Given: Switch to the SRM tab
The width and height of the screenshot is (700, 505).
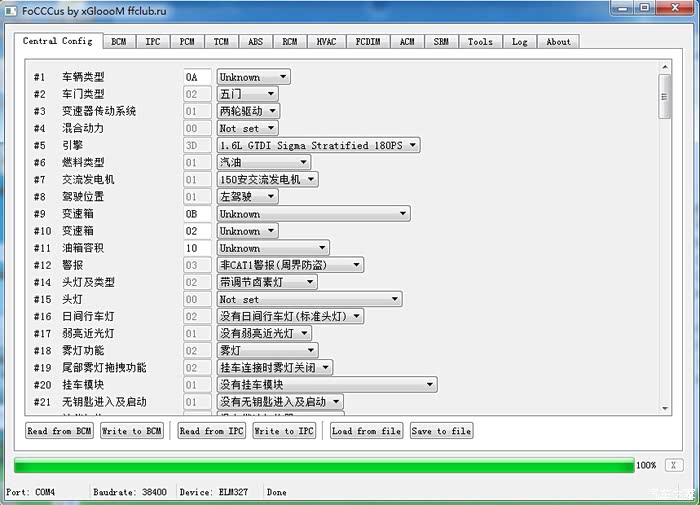Looking at the screenshot, I should point(441,42).
